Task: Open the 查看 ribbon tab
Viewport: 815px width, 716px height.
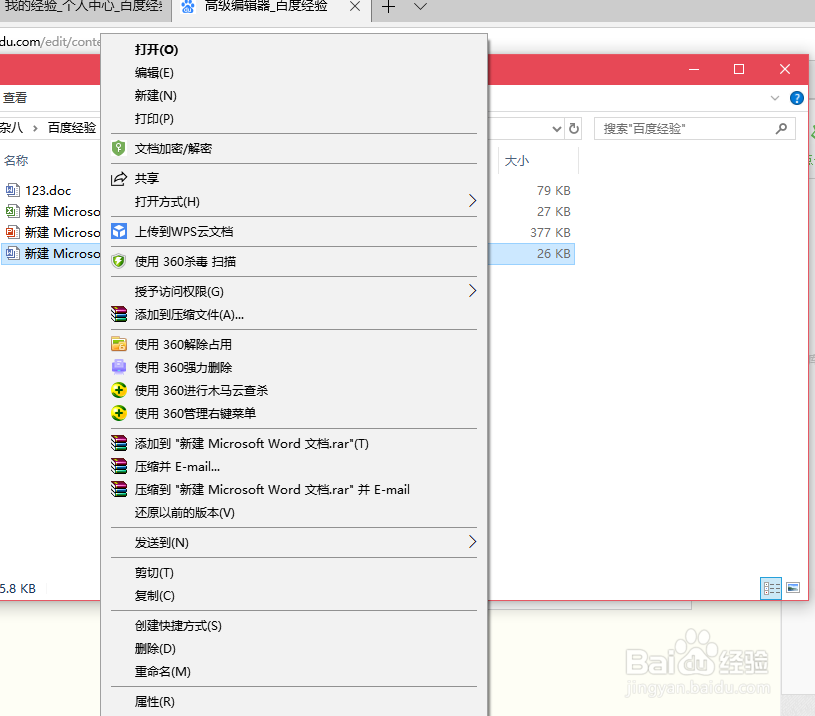Action: [x=15, y=98]
